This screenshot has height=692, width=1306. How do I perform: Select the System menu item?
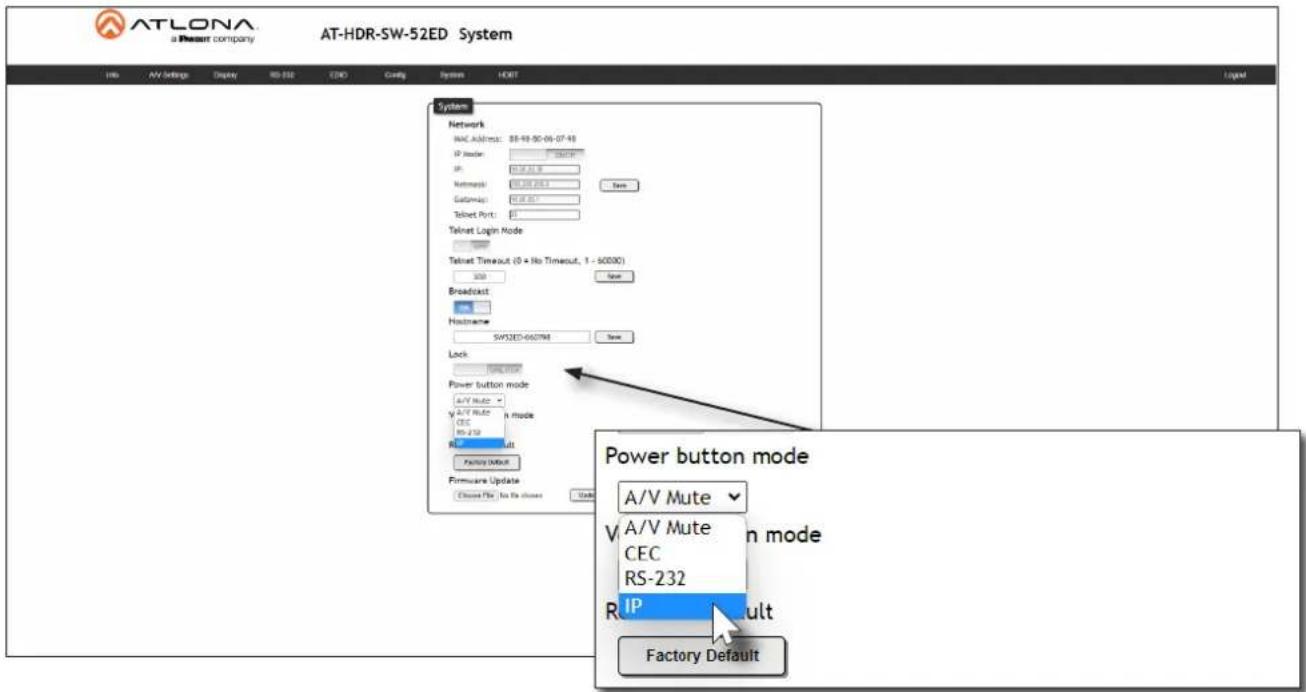coord(451,76)
